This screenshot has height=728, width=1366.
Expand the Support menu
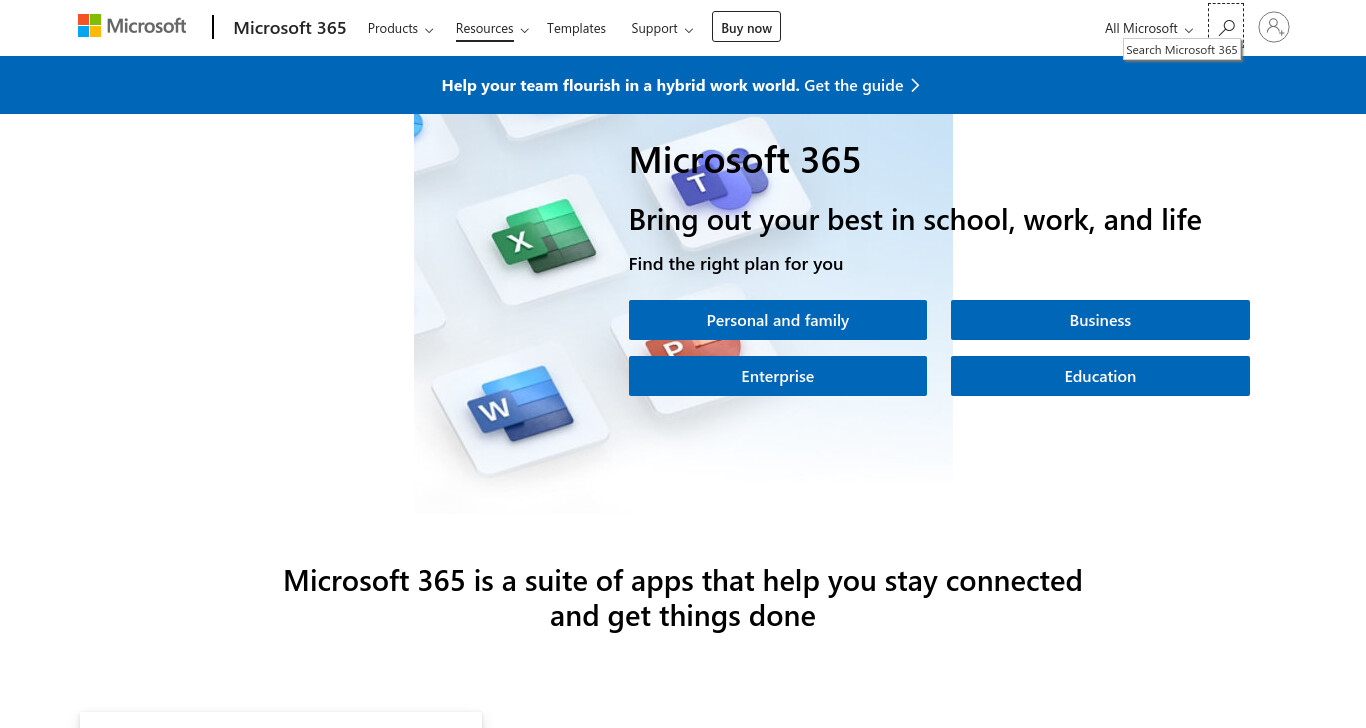coord(662,28)
